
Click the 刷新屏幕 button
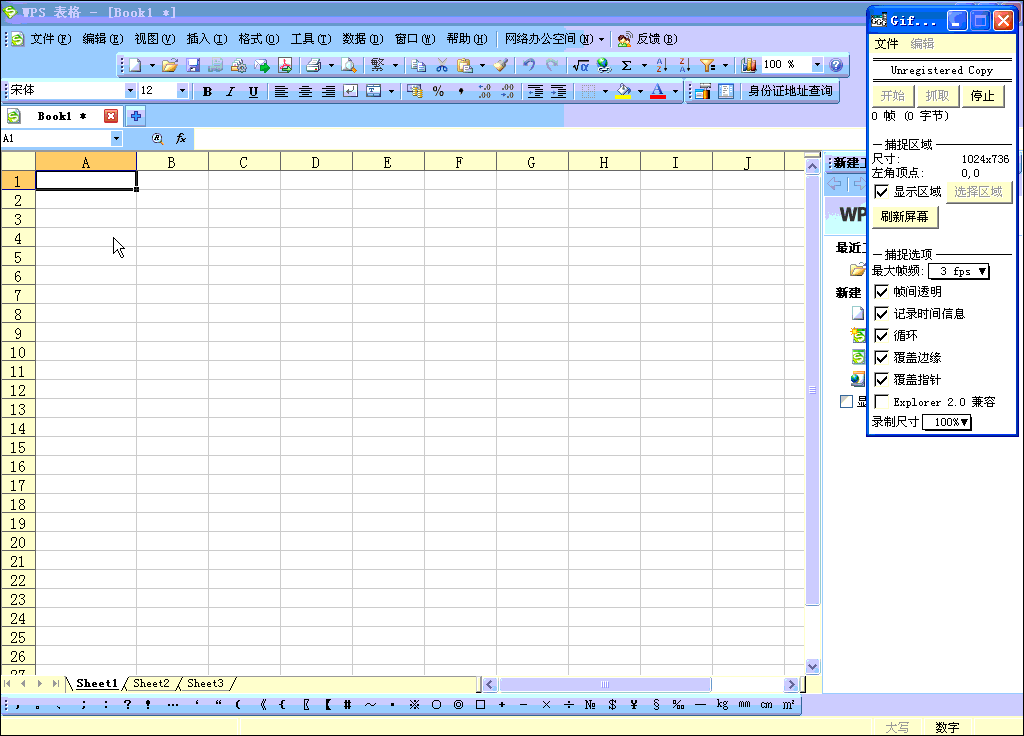click(x=904, y=217)
